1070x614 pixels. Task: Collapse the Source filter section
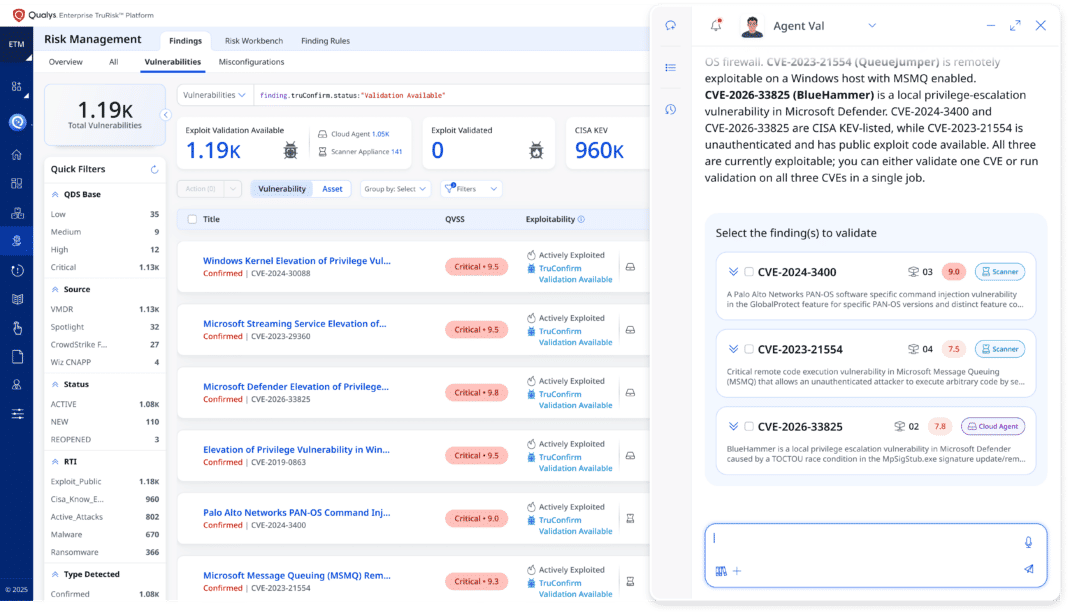(55, 289)
